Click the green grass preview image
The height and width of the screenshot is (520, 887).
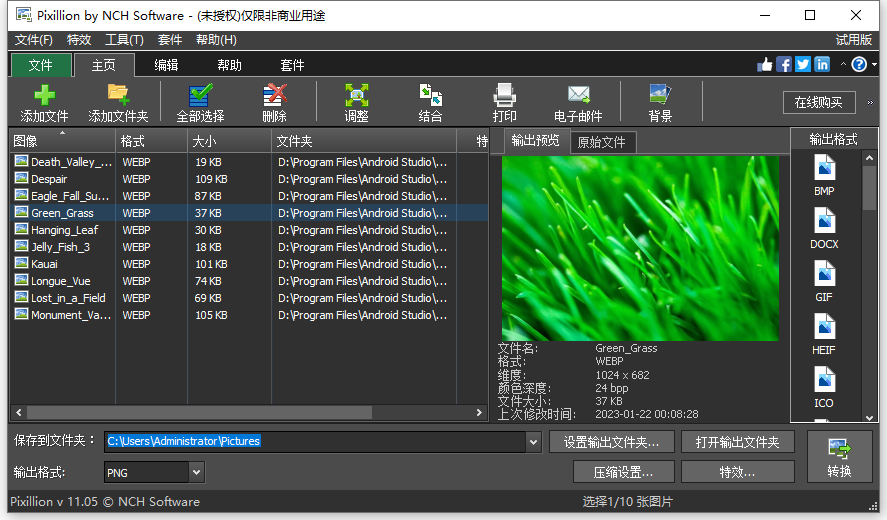[x=640, y=248]
